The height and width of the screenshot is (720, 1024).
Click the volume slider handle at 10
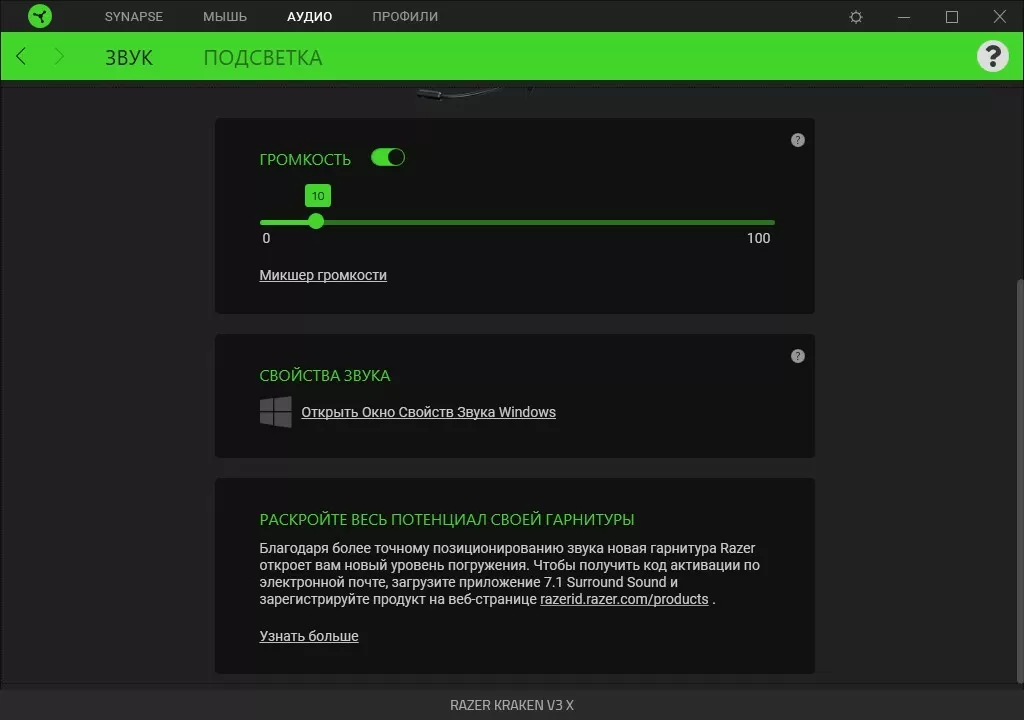[x=316, y=221]
